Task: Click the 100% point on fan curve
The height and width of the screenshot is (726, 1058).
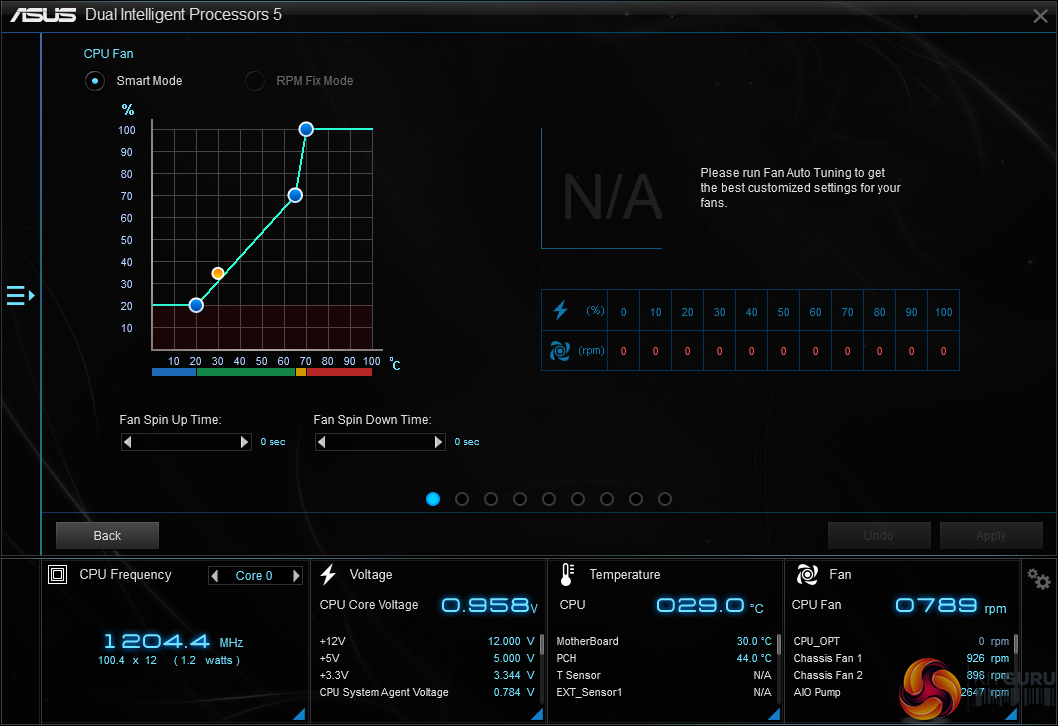Action: click(x=306, y=129)
